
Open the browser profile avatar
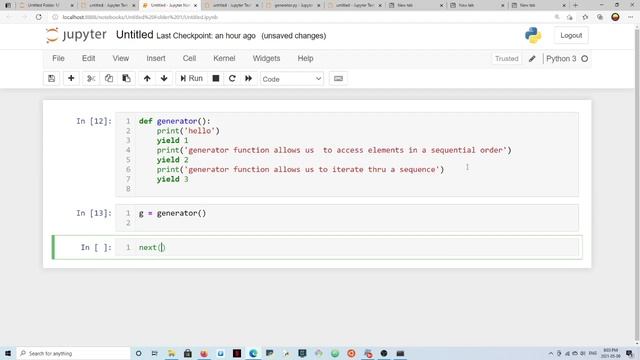tap(616, 17)
